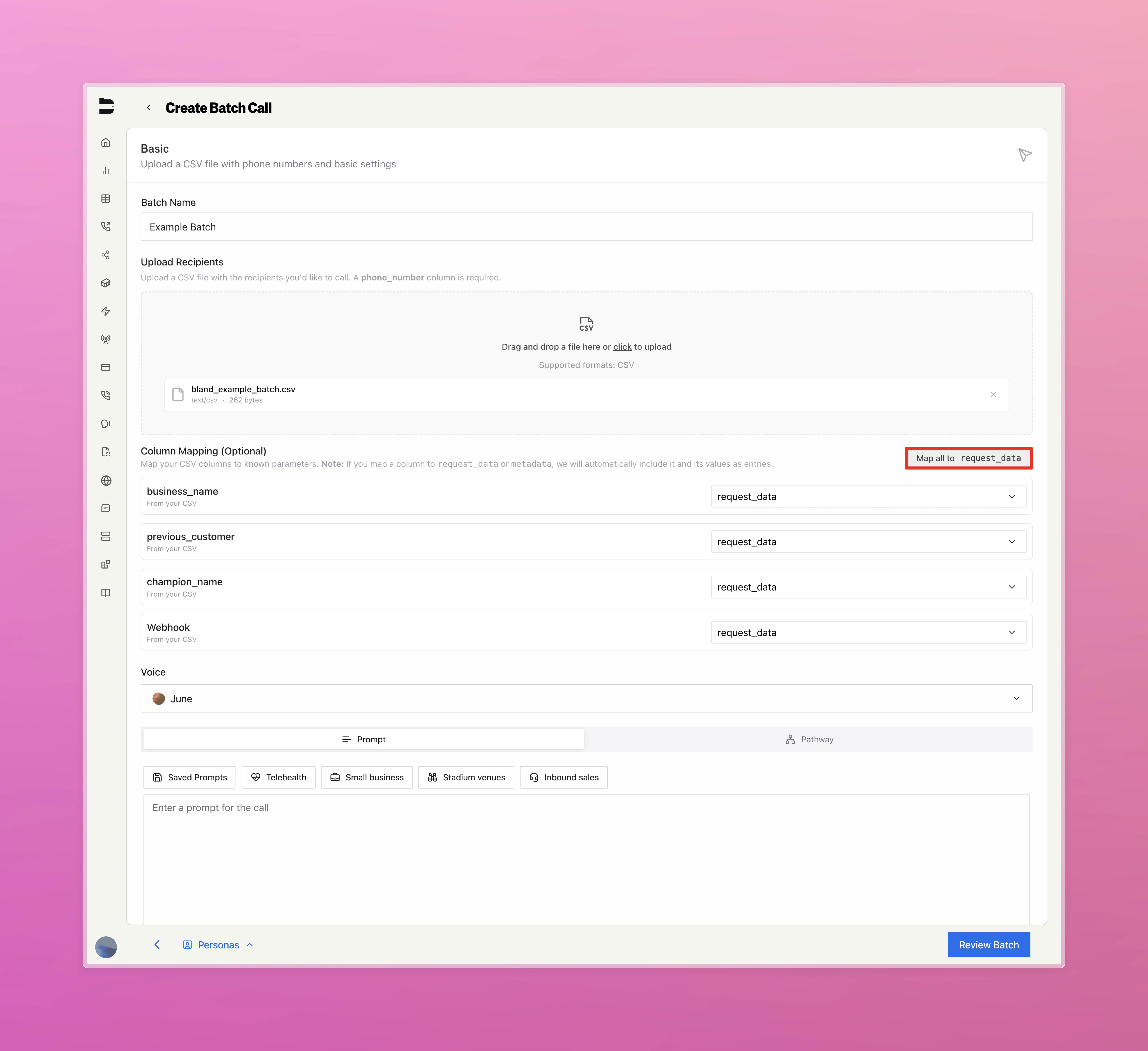Open Webhook mapping dropdown
This screenshot has width=1148, height=1051.
coord(868,633)
